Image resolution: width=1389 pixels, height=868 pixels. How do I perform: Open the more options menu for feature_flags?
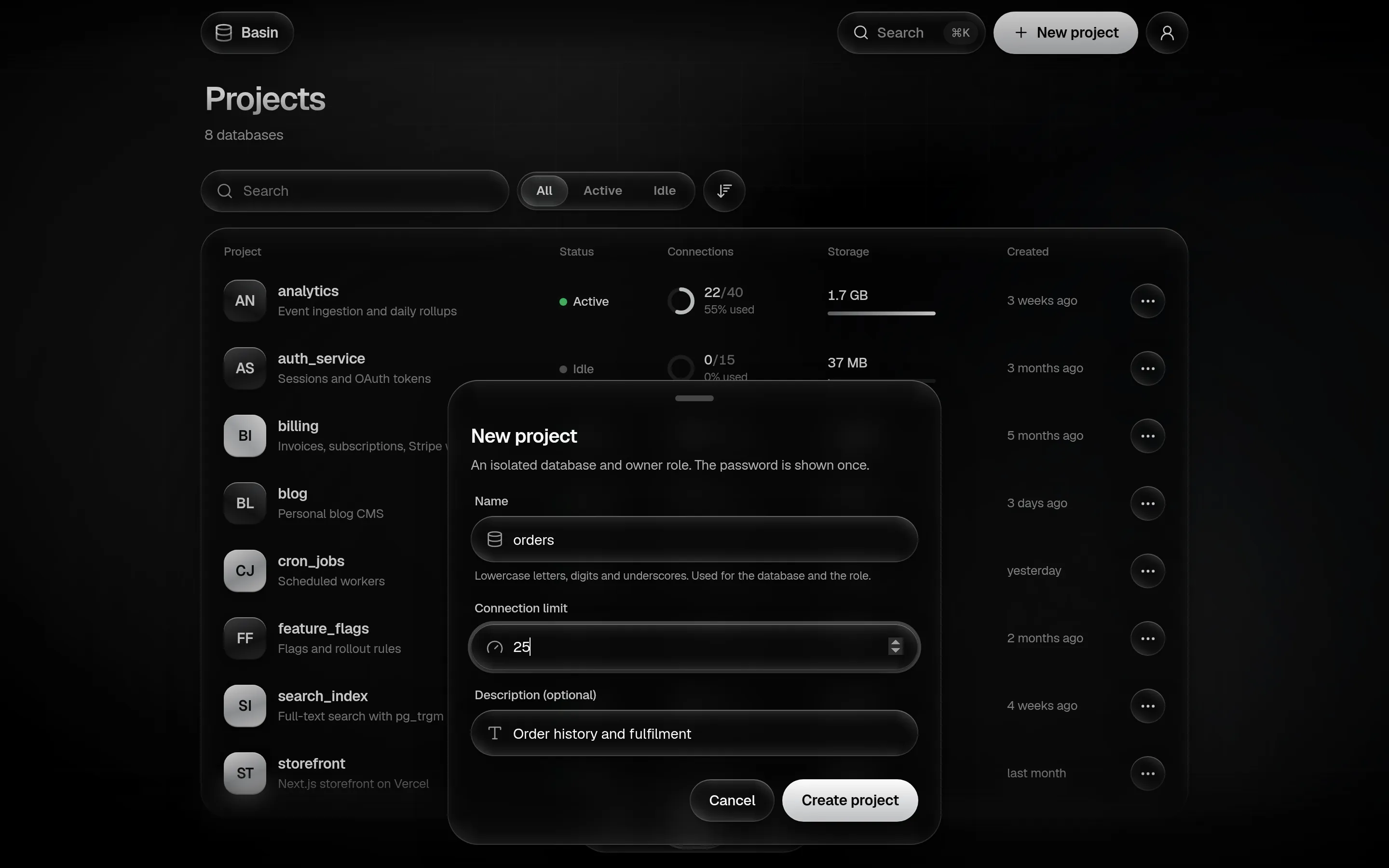click(1147, 638)
